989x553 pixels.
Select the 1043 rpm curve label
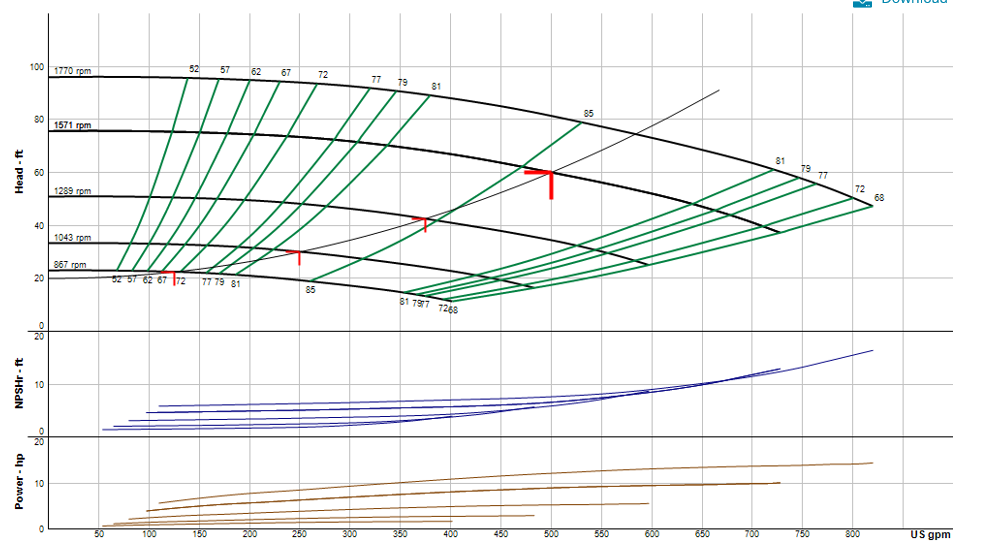tap(72, 238)
